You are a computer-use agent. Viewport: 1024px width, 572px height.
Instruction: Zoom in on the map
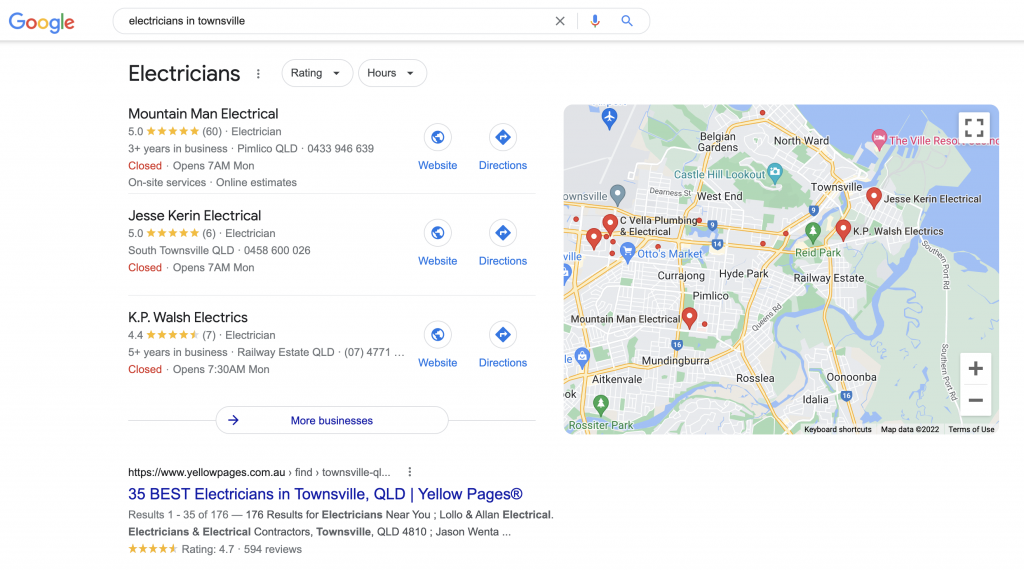point(975,368)
